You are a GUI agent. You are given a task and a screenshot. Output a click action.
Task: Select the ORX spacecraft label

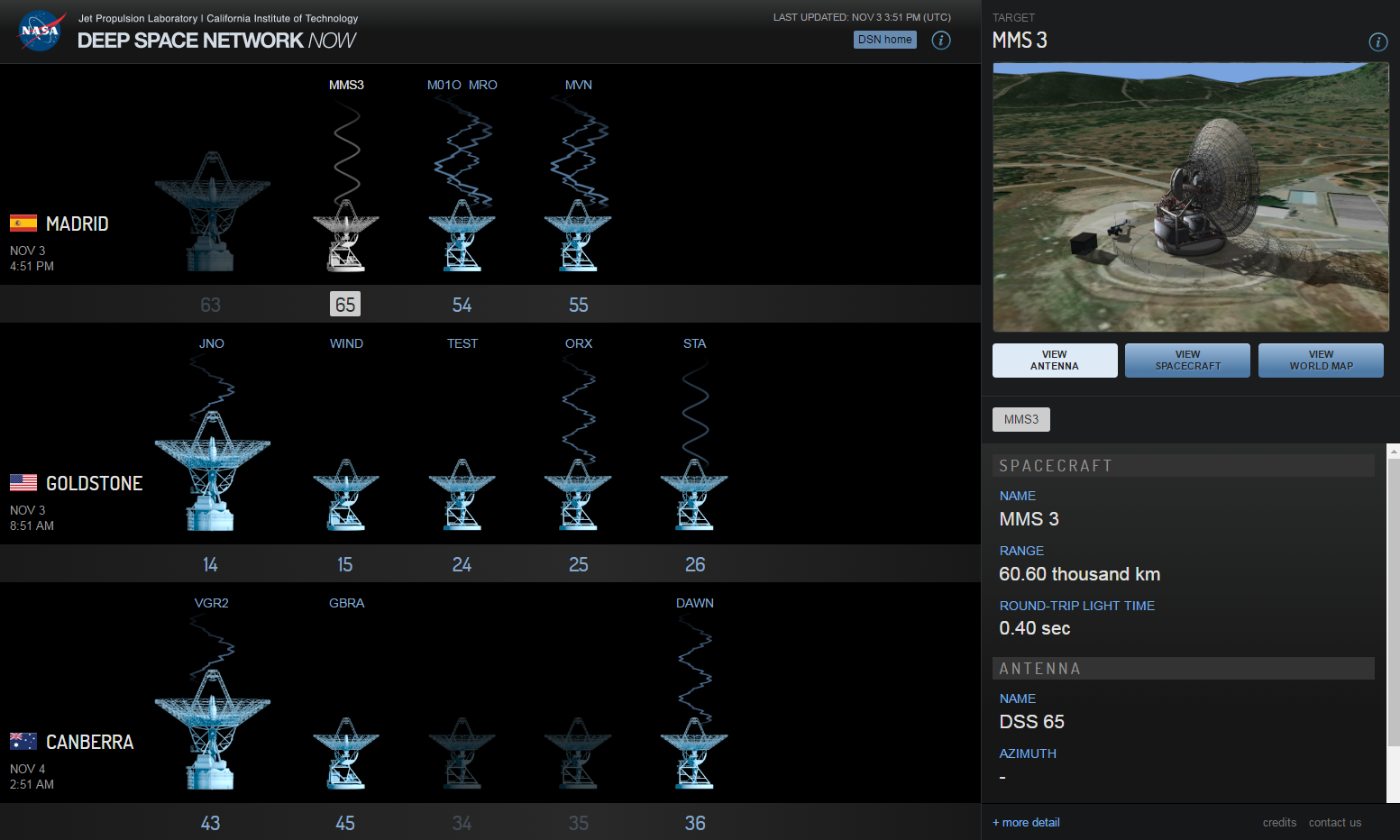click(x=579, y=343)
